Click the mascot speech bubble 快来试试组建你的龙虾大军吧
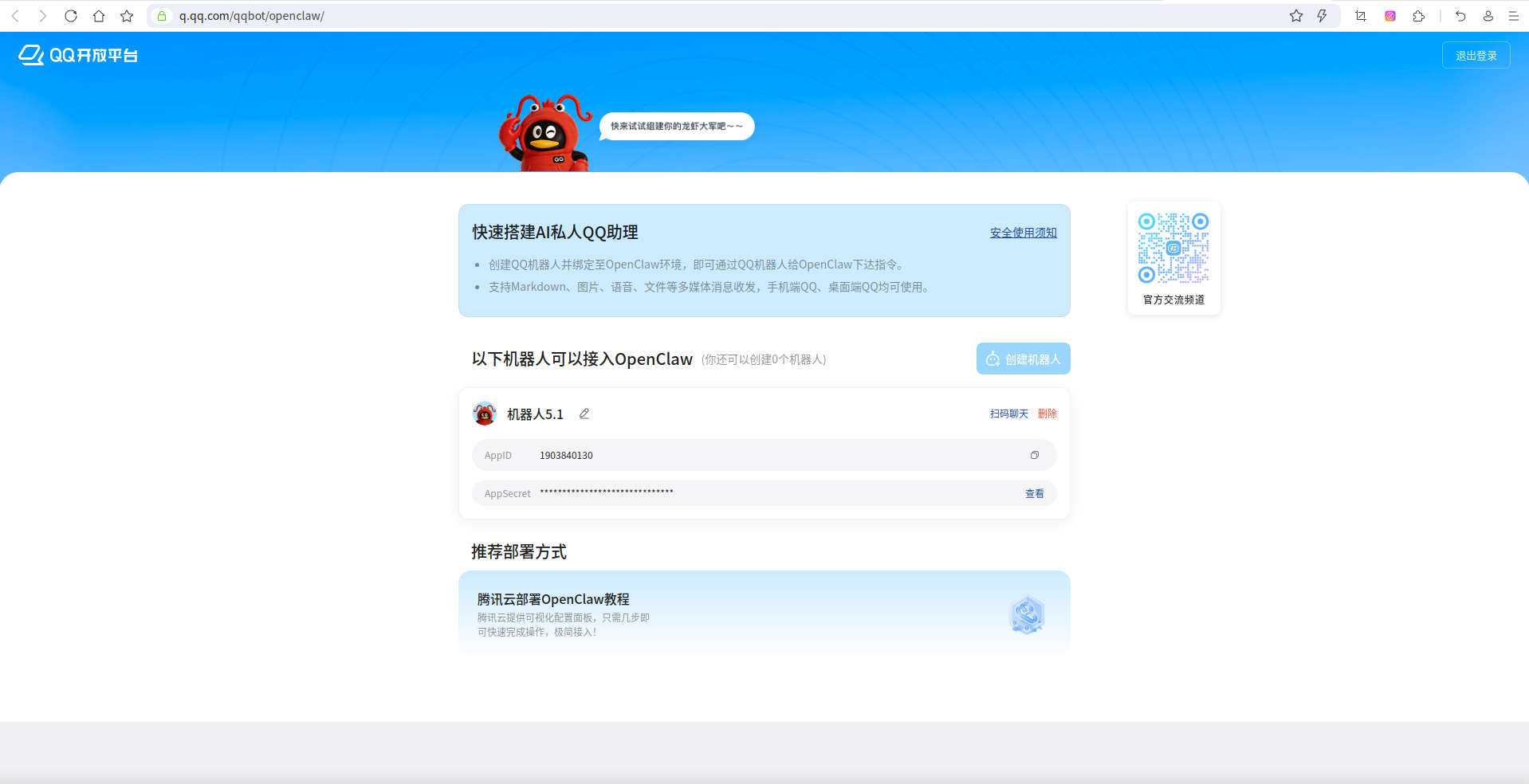 coord(677,126)
